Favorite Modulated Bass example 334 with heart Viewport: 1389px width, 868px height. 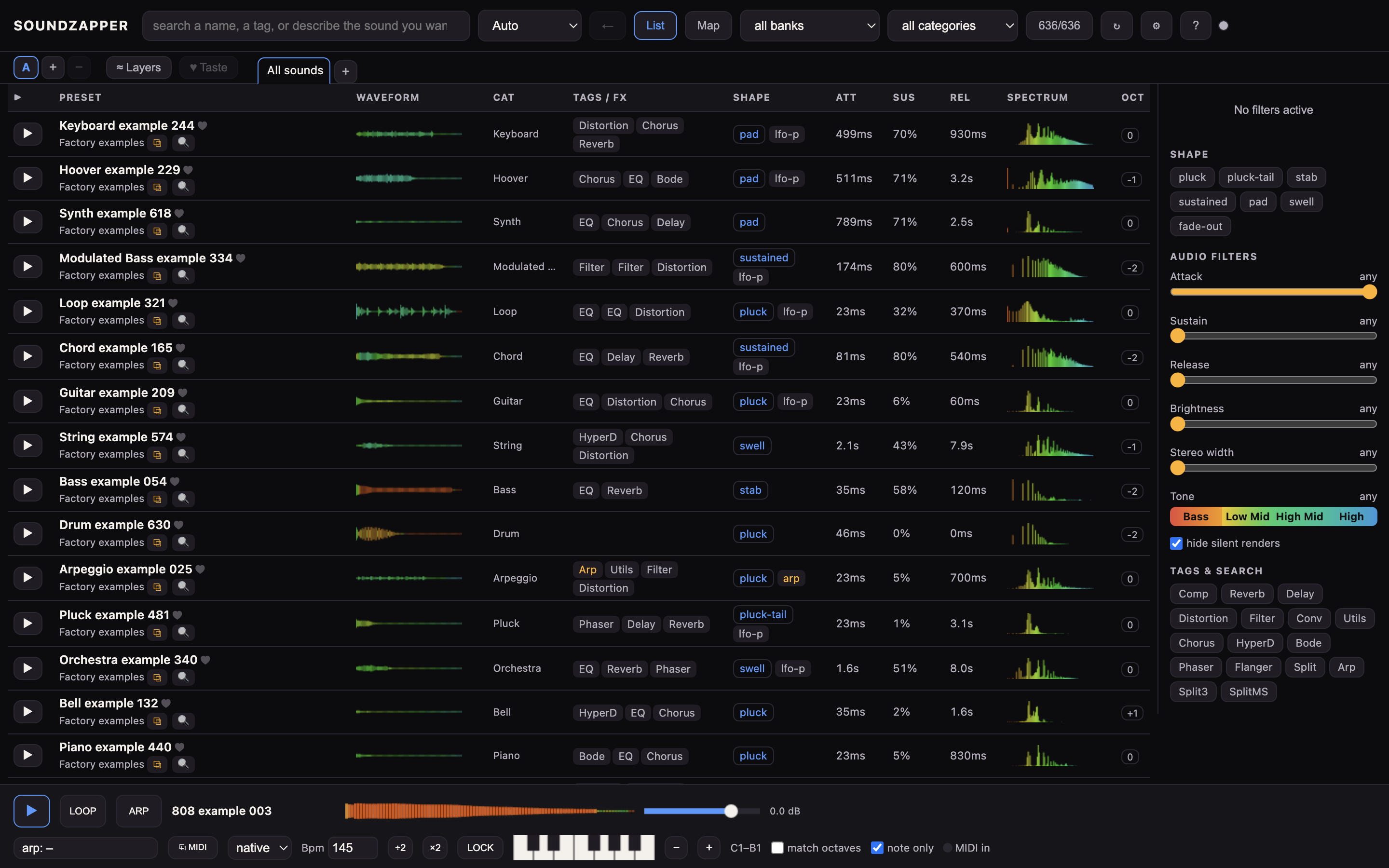(241, 258)
